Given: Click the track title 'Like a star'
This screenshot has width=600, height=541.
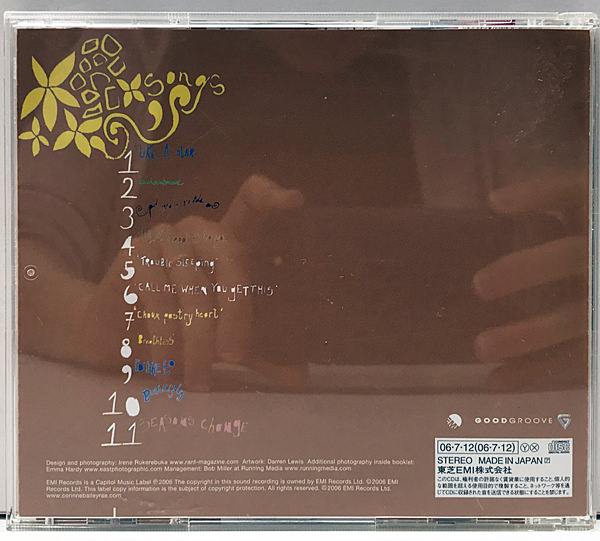Looking at the screenshot, I should [166, 153].
